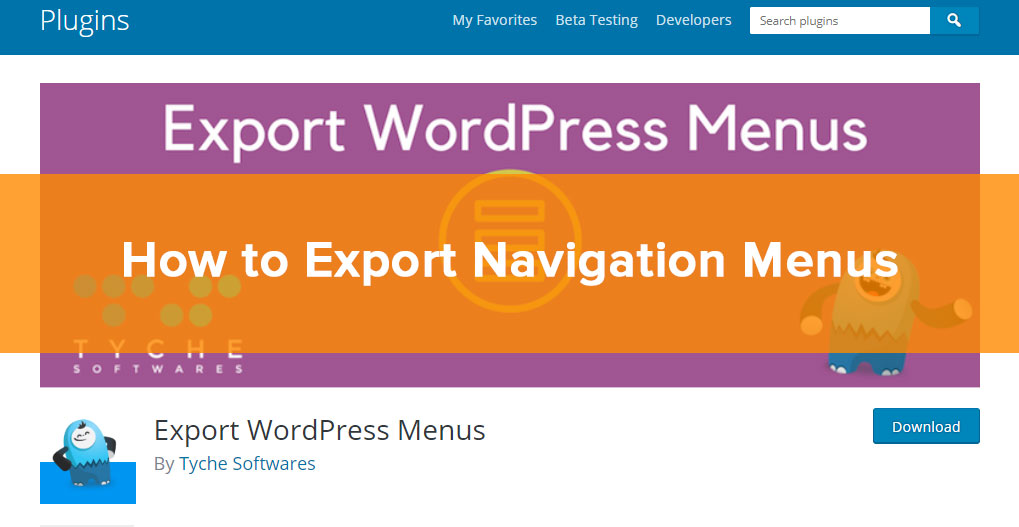Open the Developers link
Image resolution: width=1019 pixels, height=527 pixels.
tap(693, 20)
